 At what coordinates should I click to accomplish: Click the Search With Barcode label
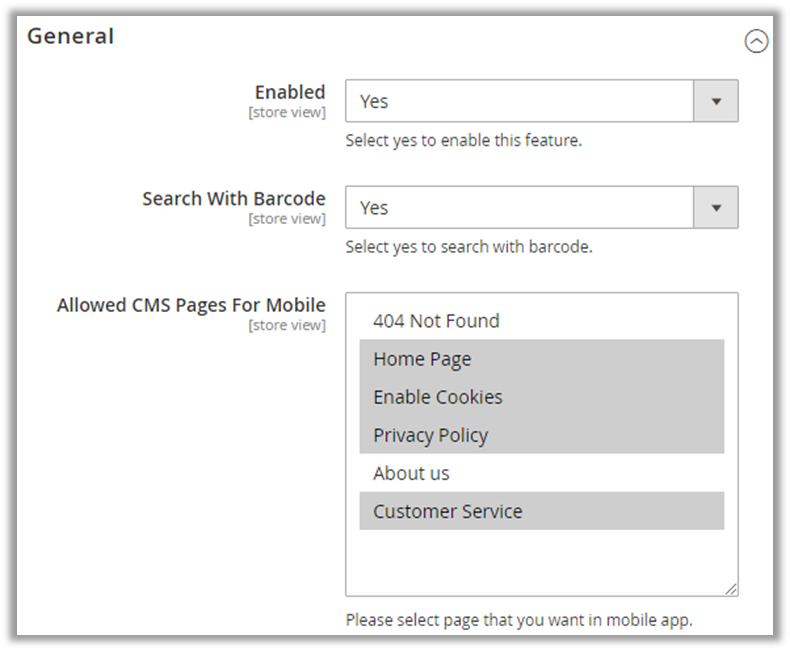click(233, 198)
